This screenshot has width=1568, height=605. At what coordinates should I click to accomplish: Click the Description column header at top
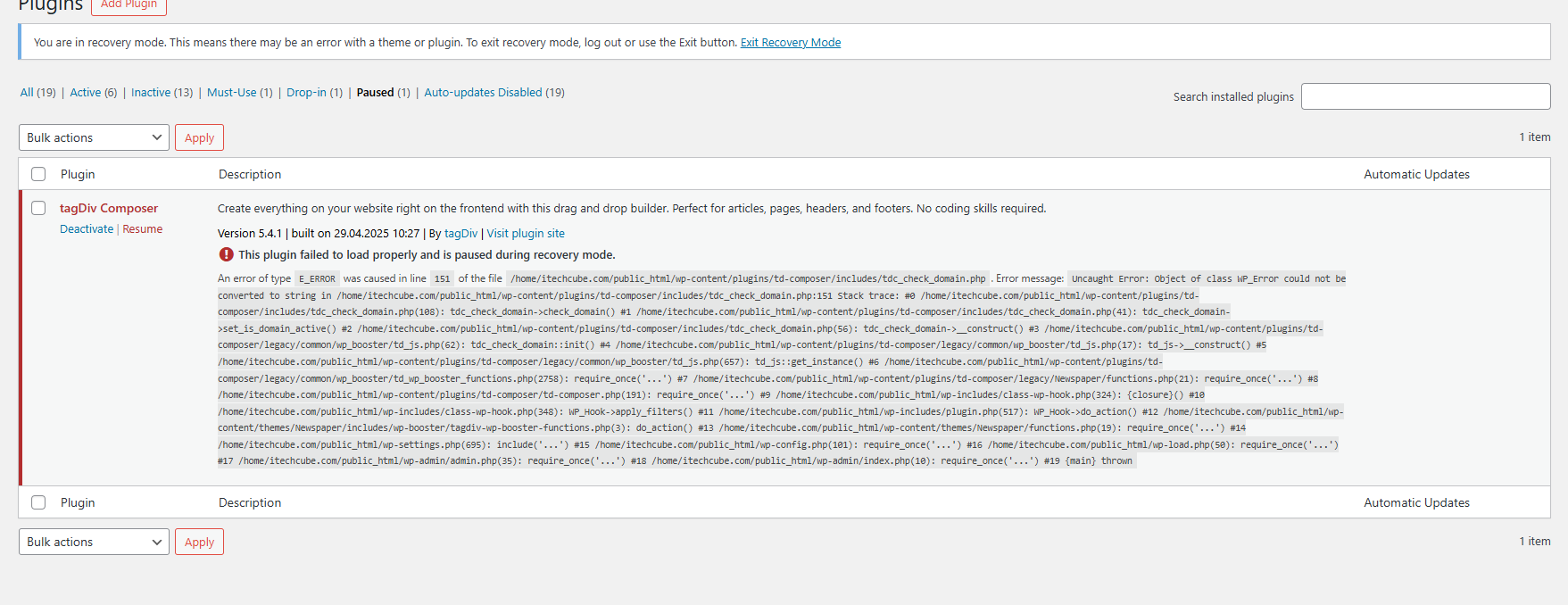click(x=250, y=174)
